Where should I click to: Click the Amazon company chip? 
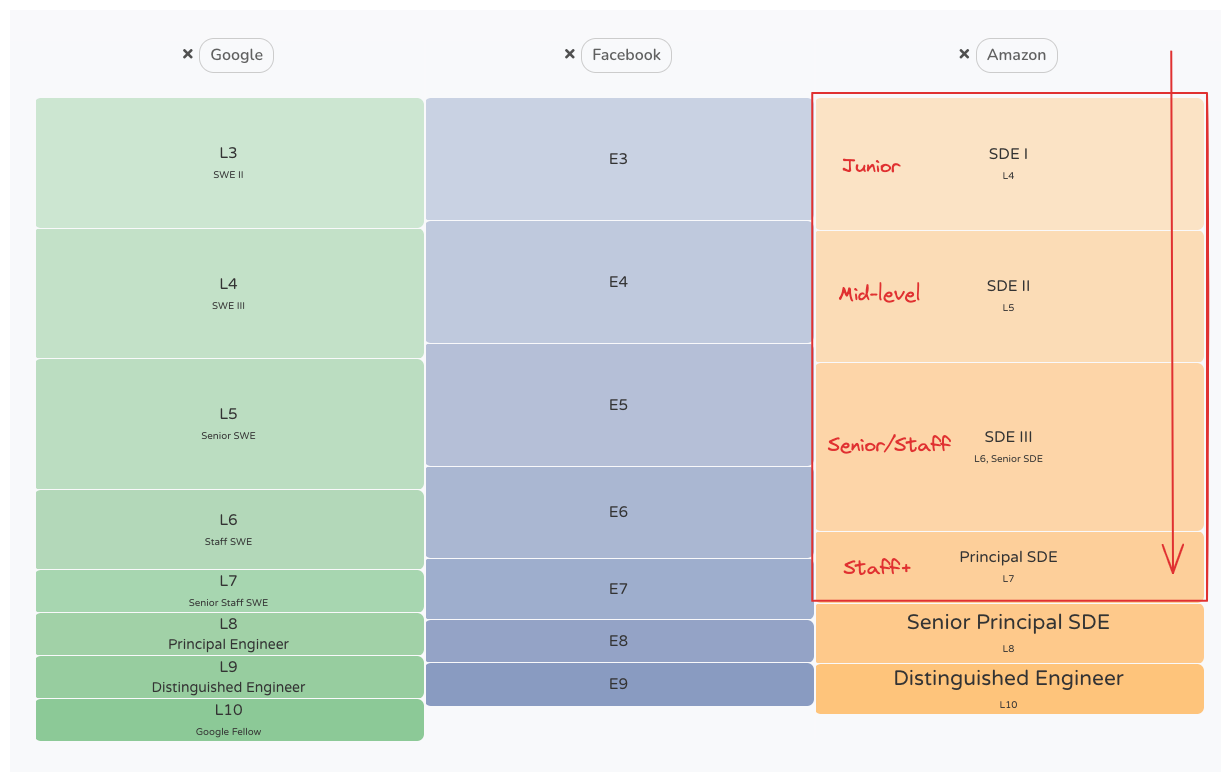(x=1016, y=55)
